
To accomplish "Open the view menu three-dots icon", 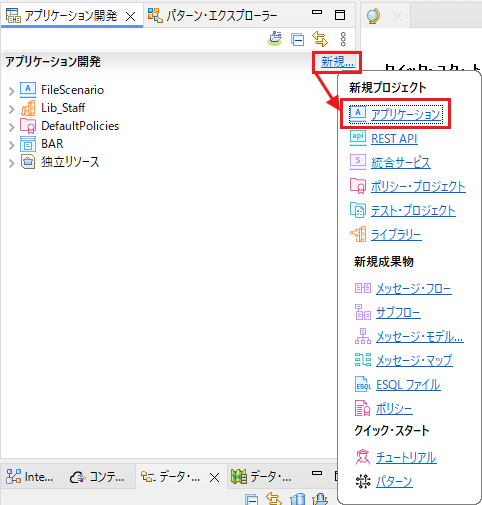I will click(x=343, y=39).
